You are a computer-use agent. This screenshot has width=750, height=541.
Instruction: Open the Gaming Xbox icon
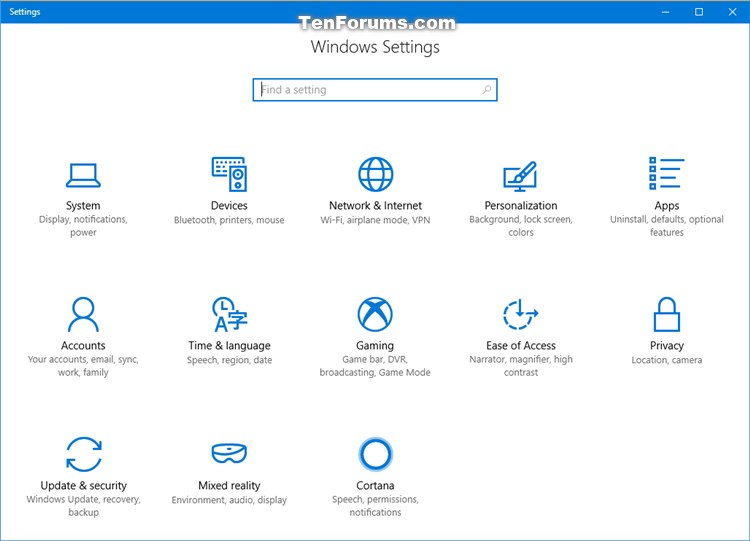[x=375, y=314]
